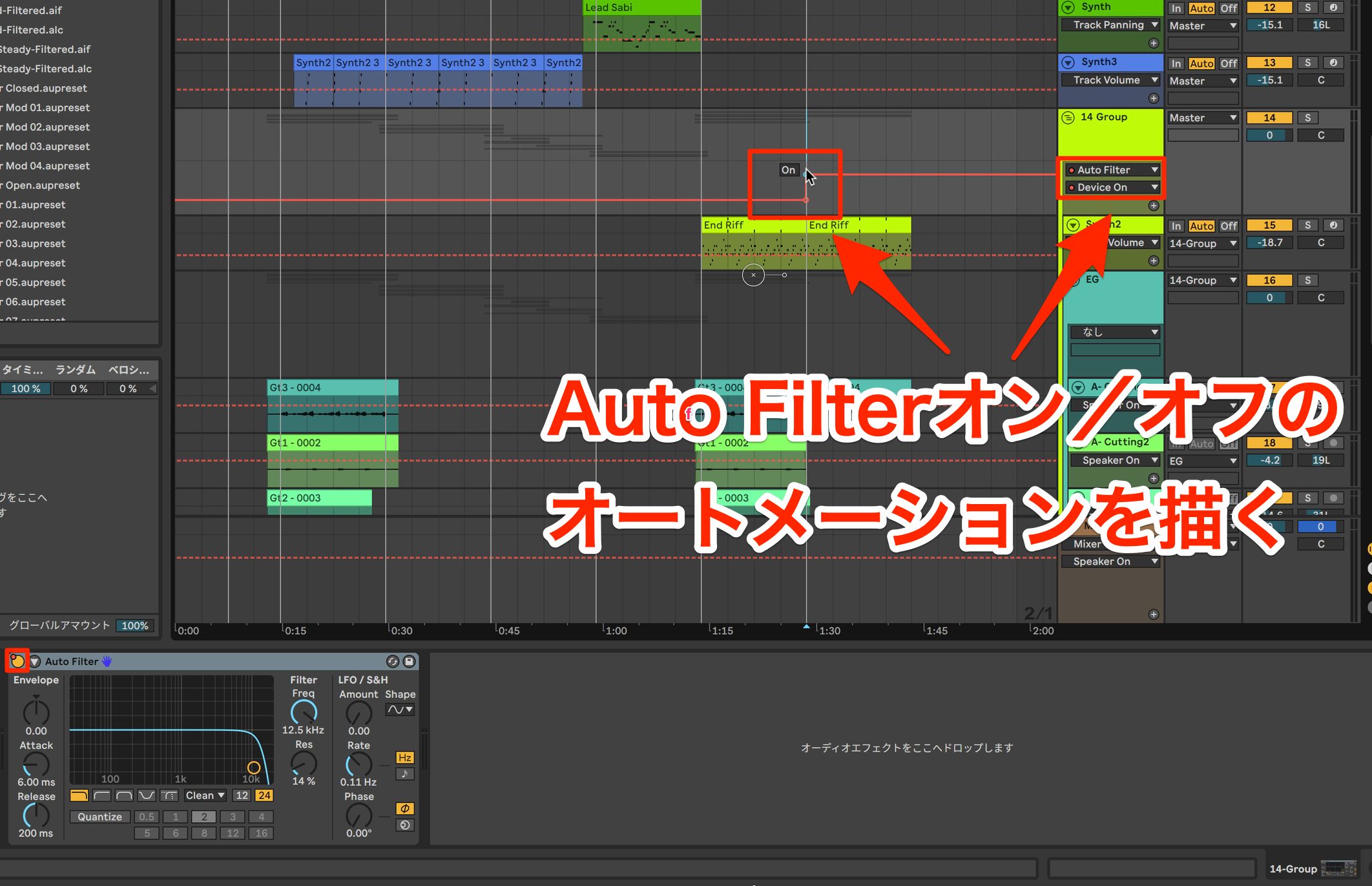
Task: Solo the 14 Group track
Action: click(1308, 118)
